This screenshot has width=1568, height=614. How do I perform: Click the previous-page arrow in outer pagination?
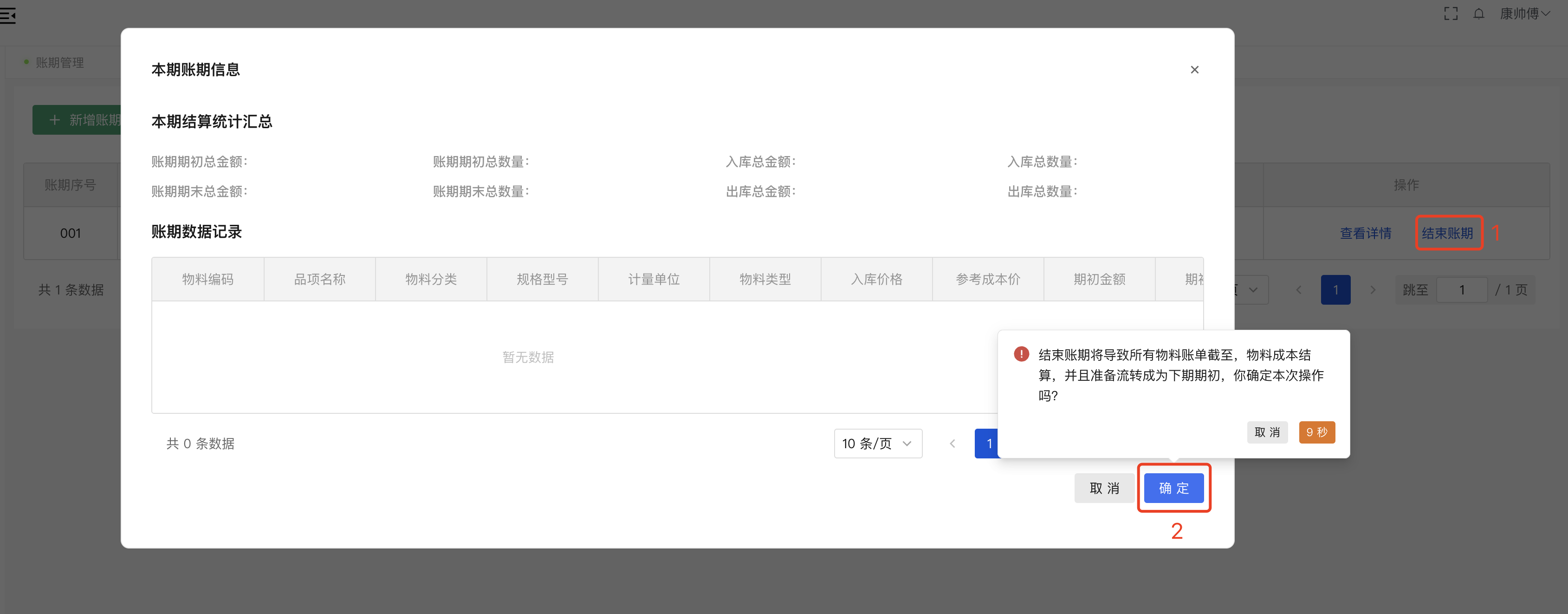click(1299, 290)
